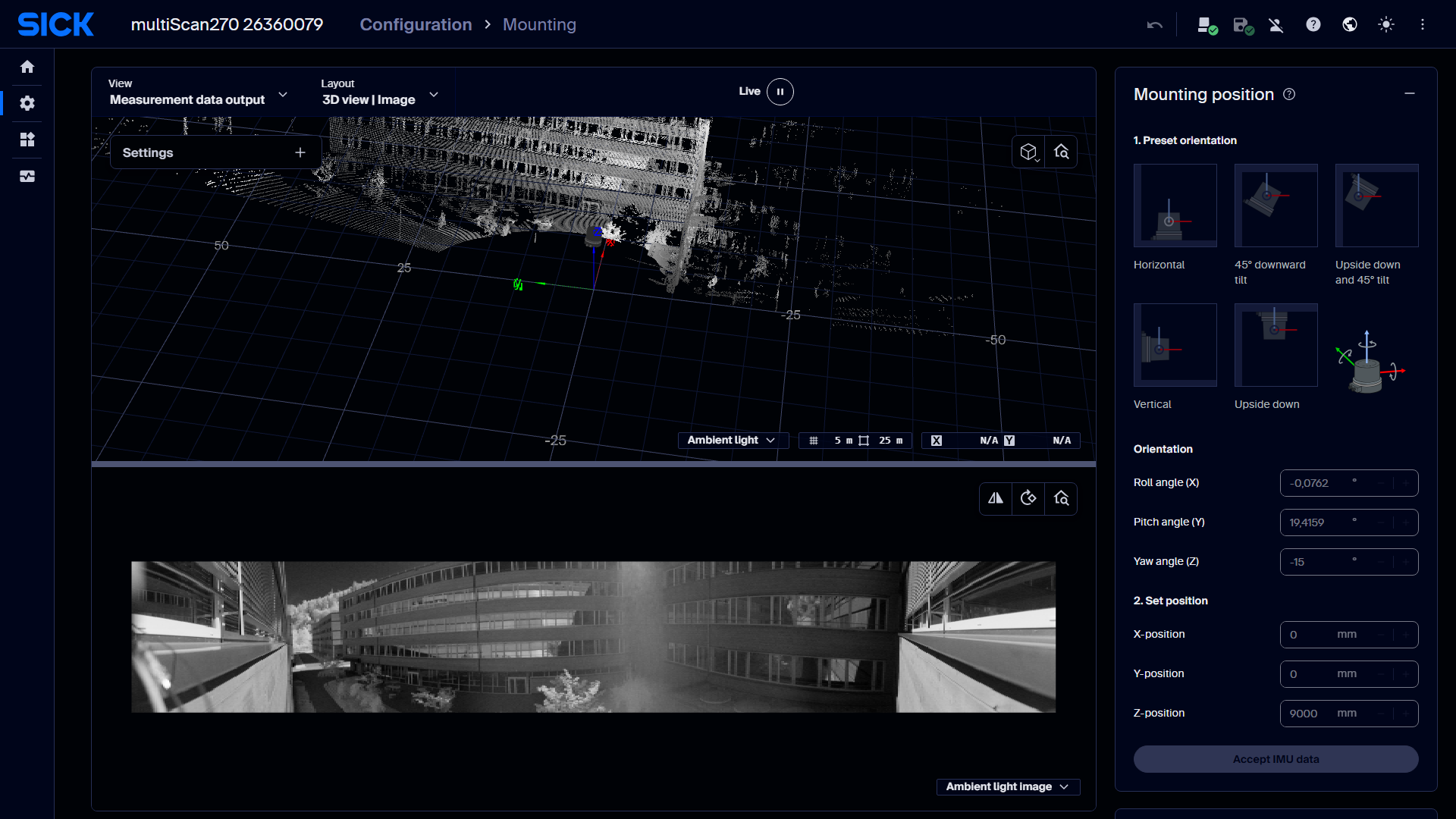Open the more options kebab menu
The image size is (1456, 819).
click(1423, 24)
